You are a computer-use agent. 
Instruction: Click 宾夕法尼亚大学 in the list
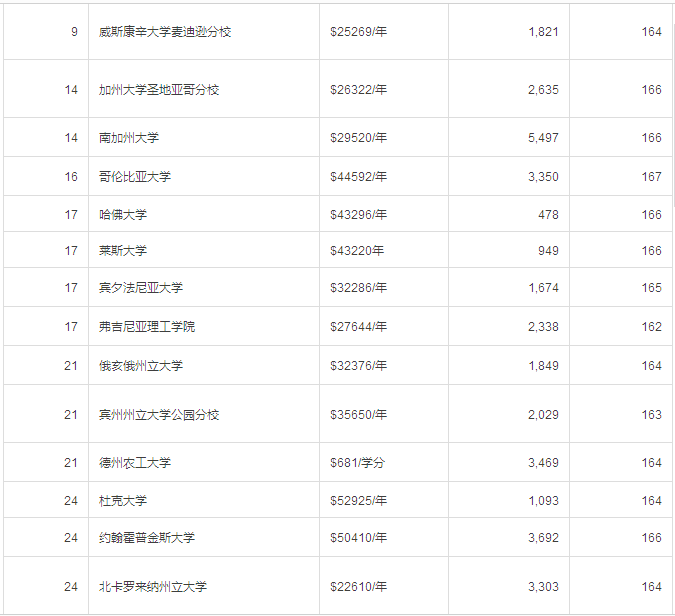pyautogui.click(x=141, y=288)
